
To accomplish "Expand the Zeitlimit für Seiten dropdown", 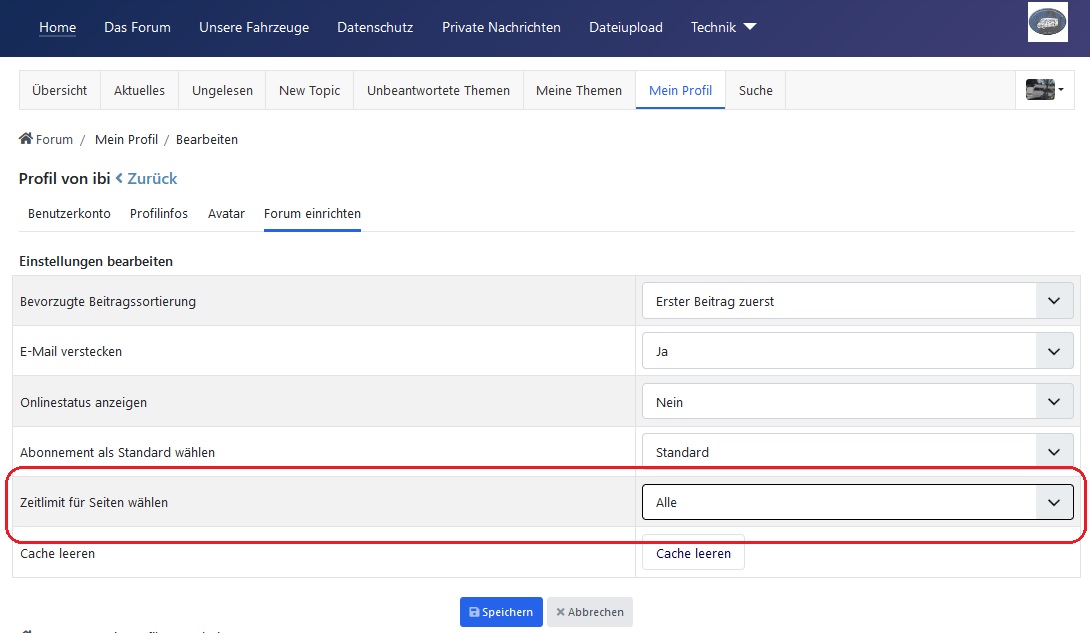I will [x=857, y=503].
